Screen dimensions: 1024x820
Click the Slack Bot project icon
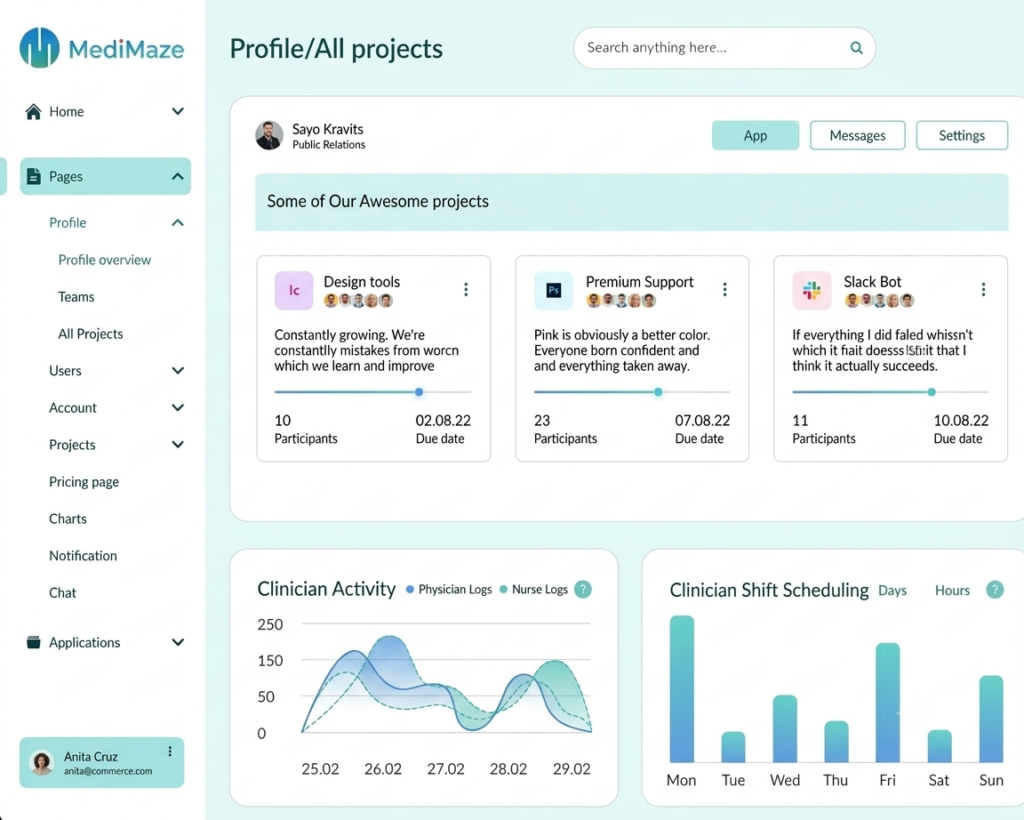tap(812, 291)
